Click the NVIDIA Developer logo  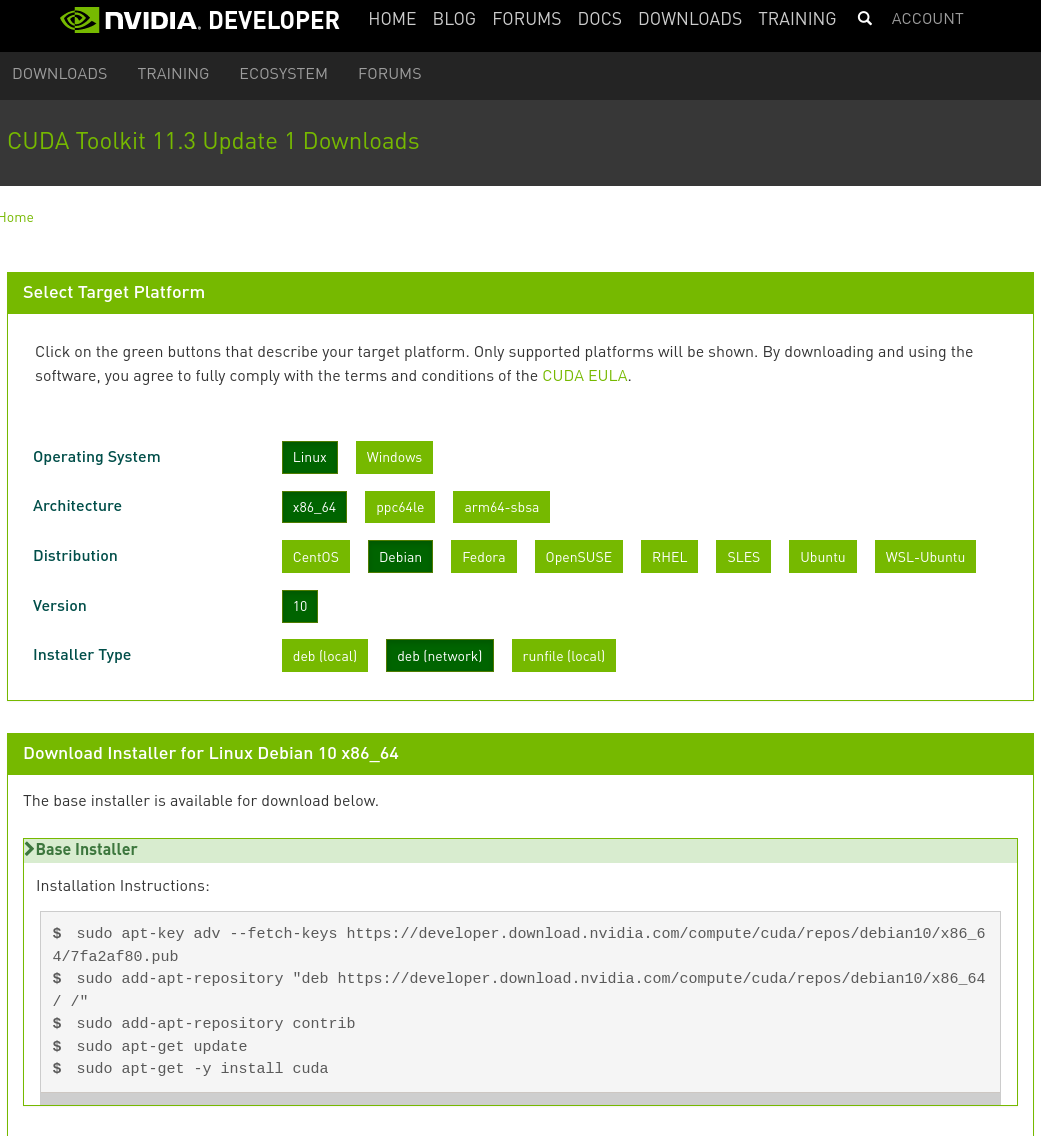(200, 20)
